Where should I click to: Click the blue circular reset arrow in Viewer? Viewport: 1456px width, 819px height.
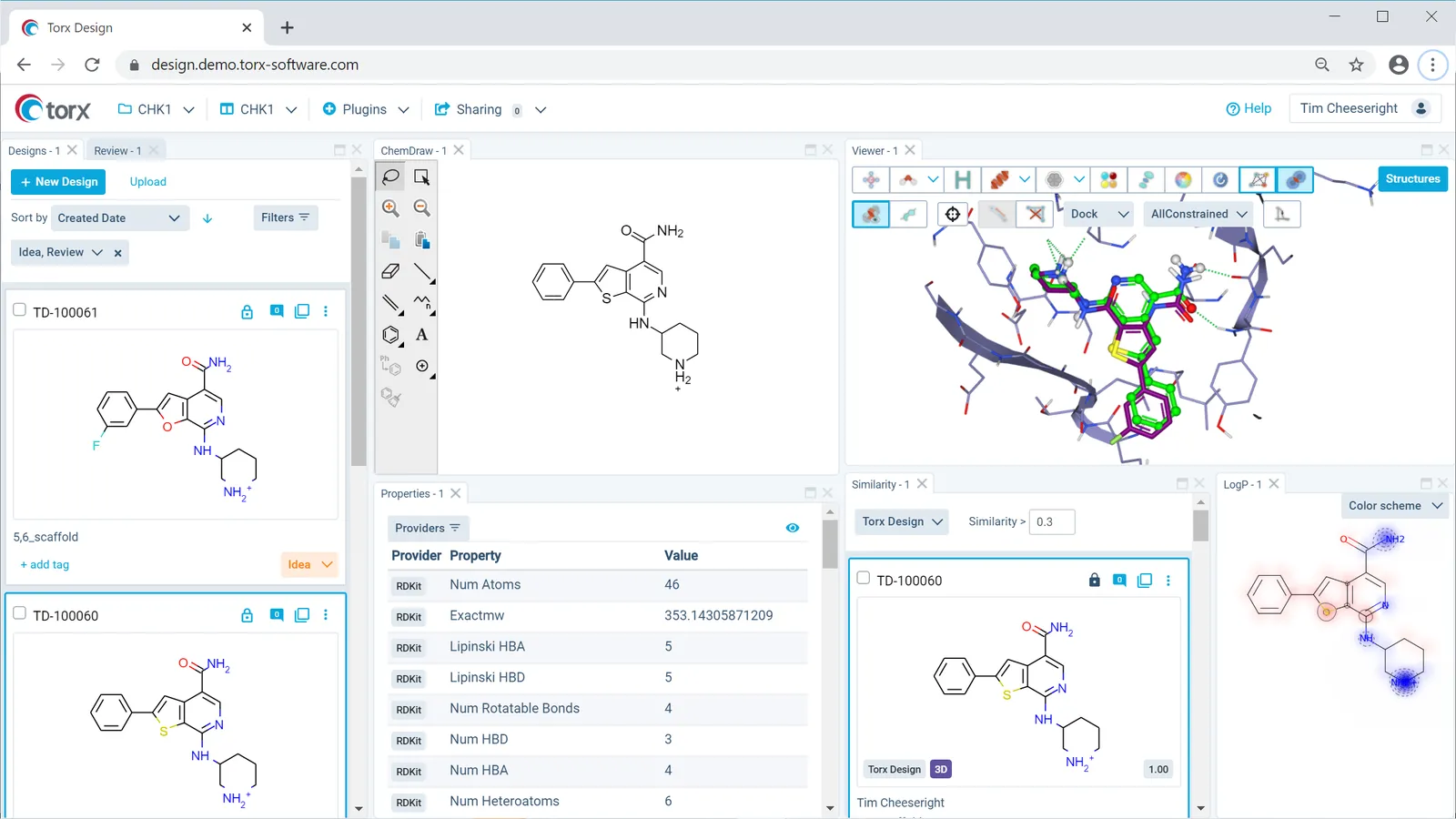pos(1220,179)
